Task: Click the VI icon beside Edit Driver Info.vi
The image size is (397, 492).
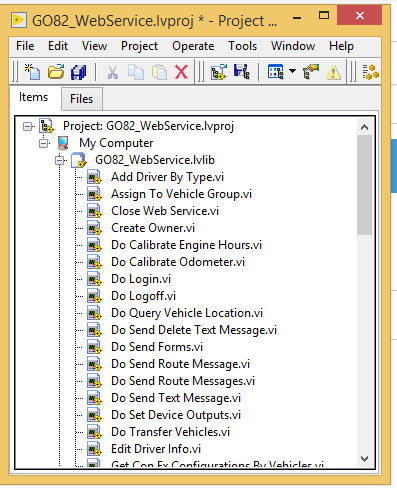Action: click(94, 449)
